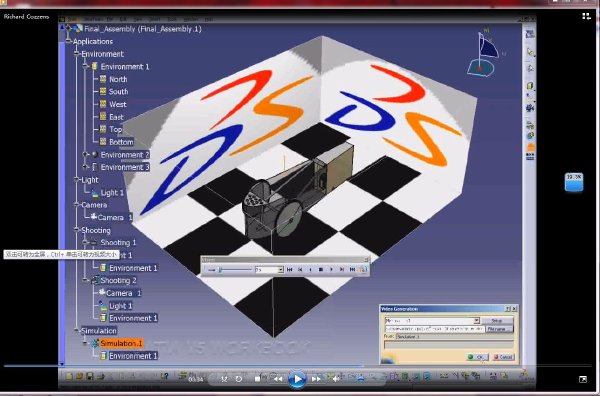Click OK in the Video Generation dialog
Image resolution: width=600 pixels, height=396 pixels.
click(477, 357)
